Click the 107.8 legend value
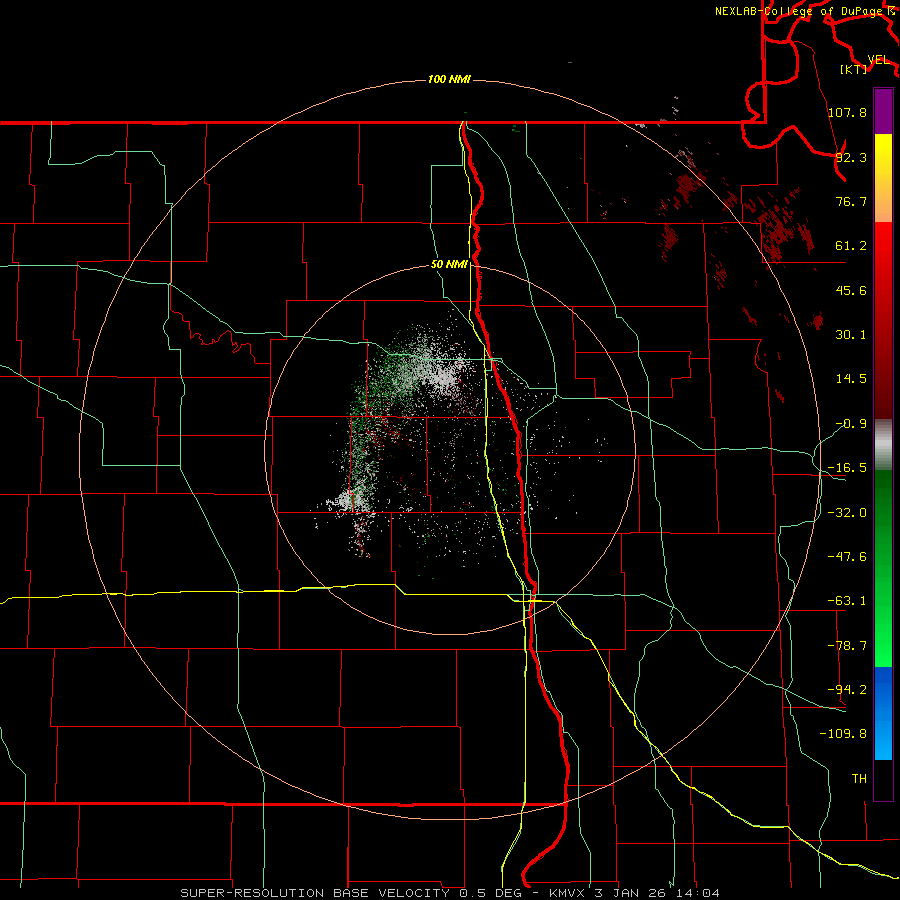 click(847, 112)
